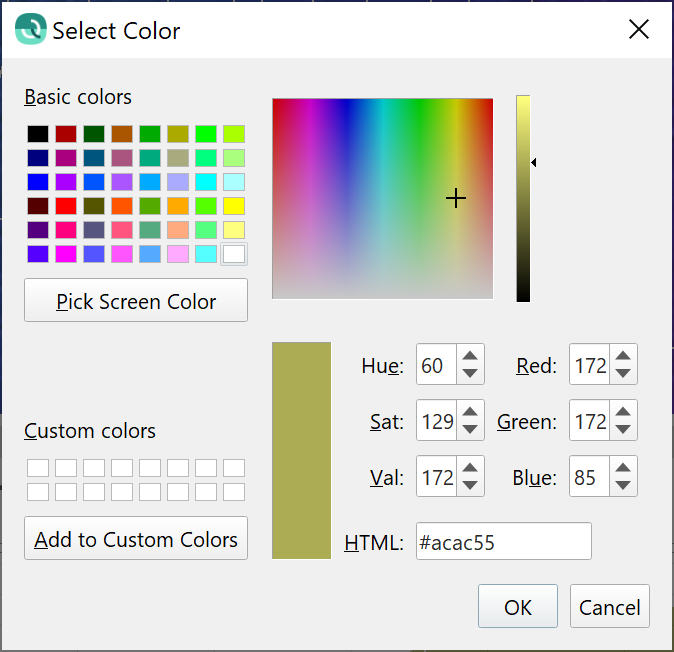Screen dimensions: 674x652
Task: Decrease the Blue value with down arrow
Action: [623, 486]
